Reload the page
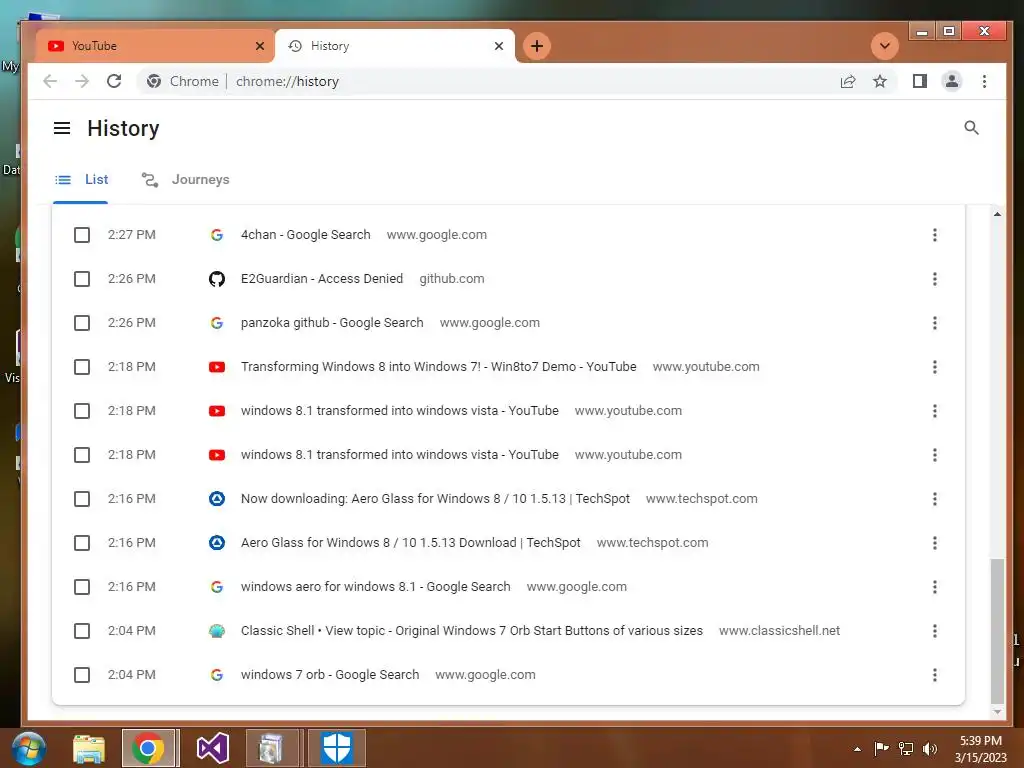 tap(114, 81)
